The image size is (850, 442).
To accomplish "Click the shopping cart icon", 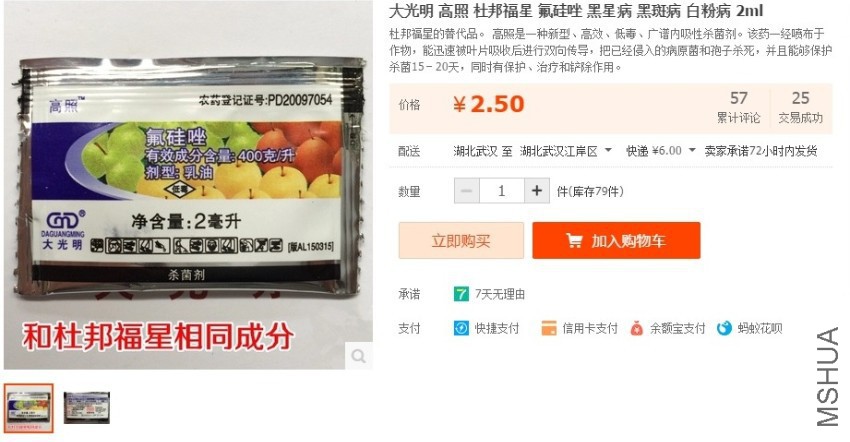I will pyautogui.click(x=574, y=240).
